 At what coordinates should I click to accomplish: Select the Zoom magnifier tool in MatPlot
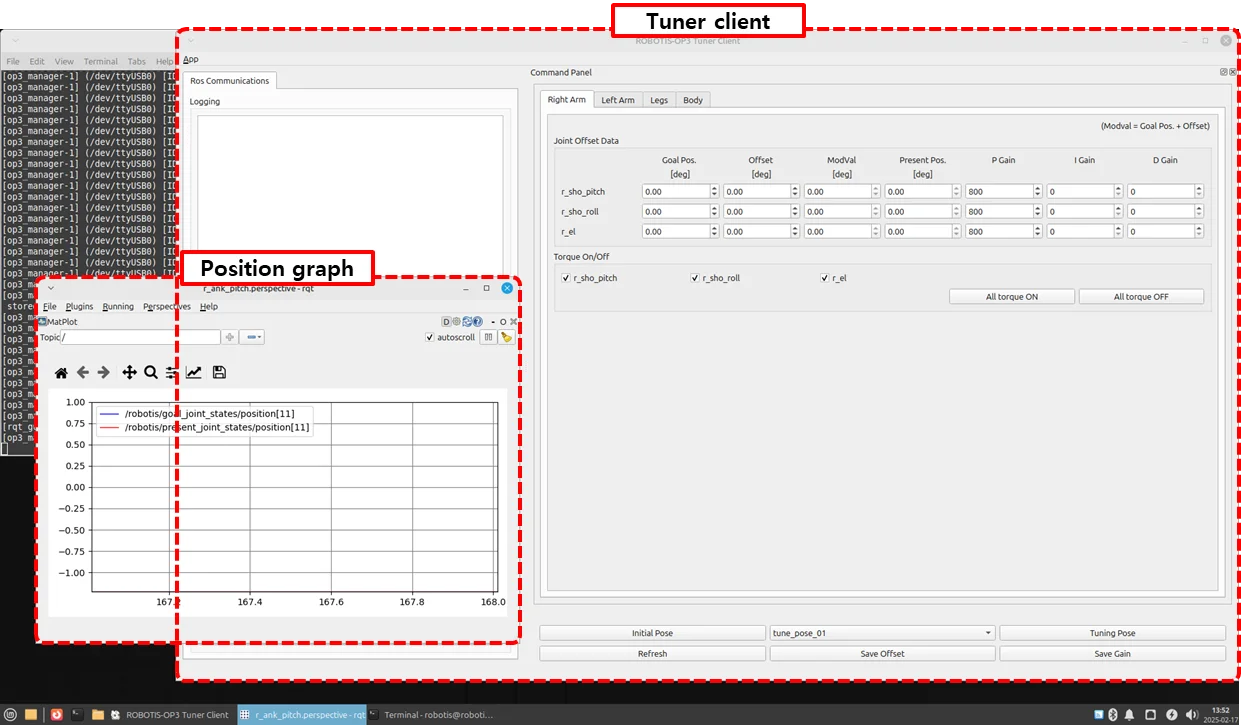pyautogui.click(x=151, y=372)
